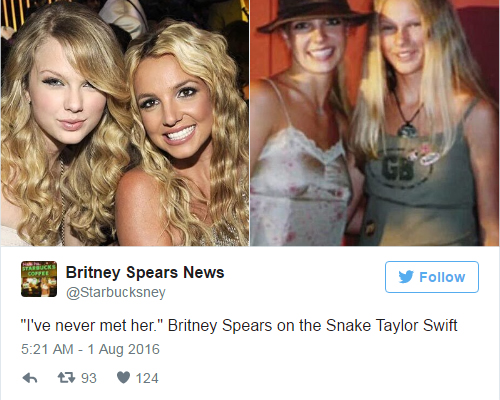500x400 pixels.
Task: Click the "I've never met her." quote text
Action: pos(91,326)
